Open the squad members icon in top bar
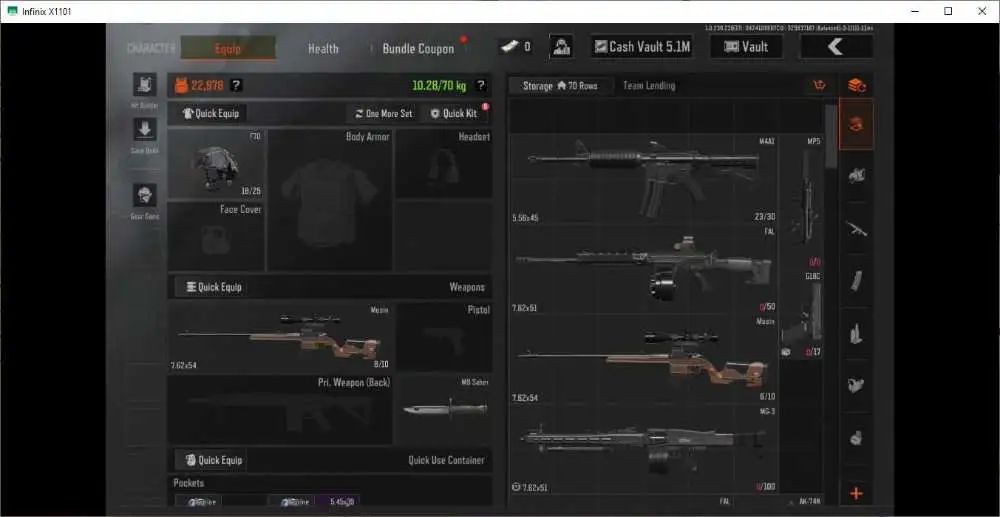Viewport: 1000px width, 517px height. point(561,47)
